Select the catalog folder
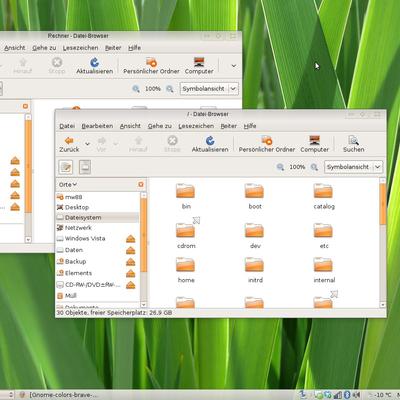The image size is (400, 400). click(324, 196)
